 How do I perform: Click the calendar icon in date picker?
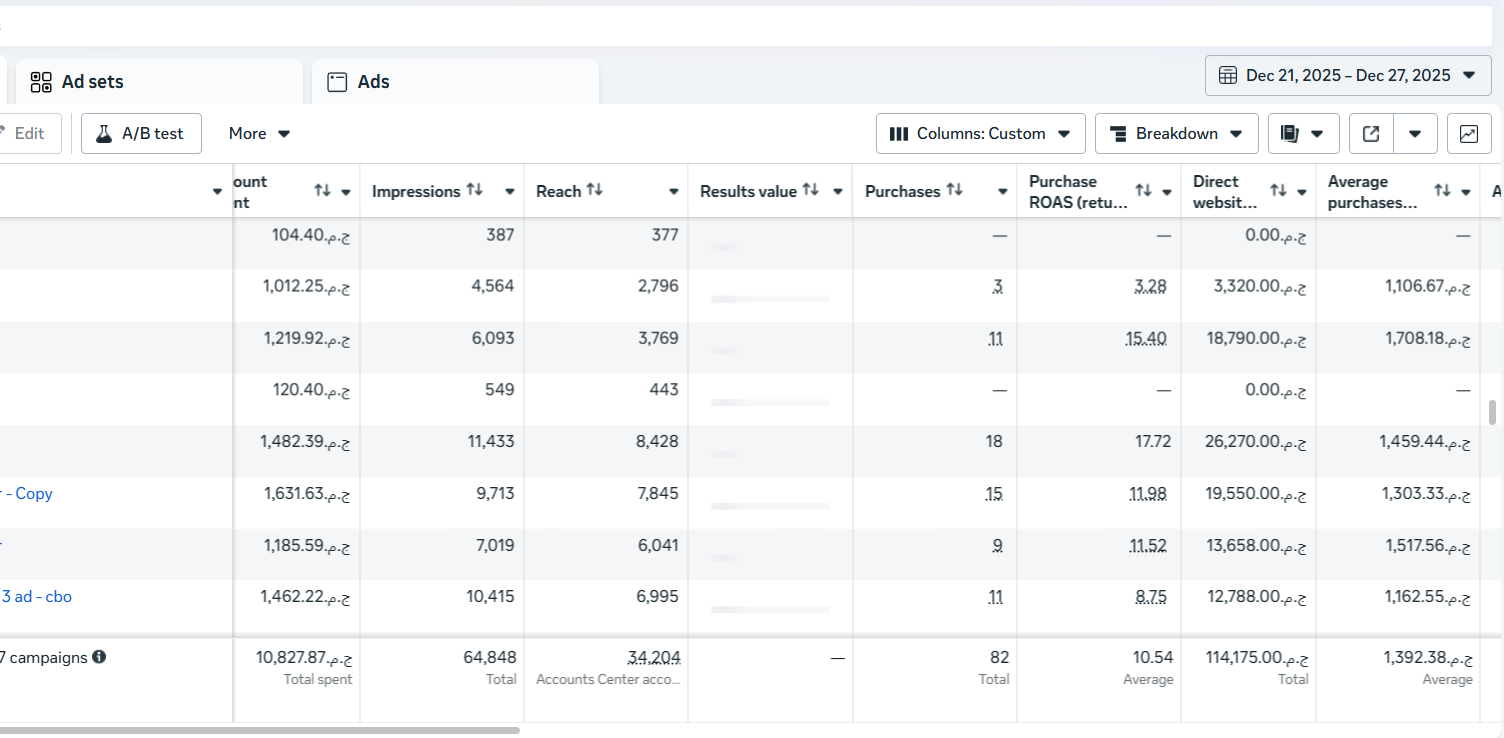click(1227, 74)
